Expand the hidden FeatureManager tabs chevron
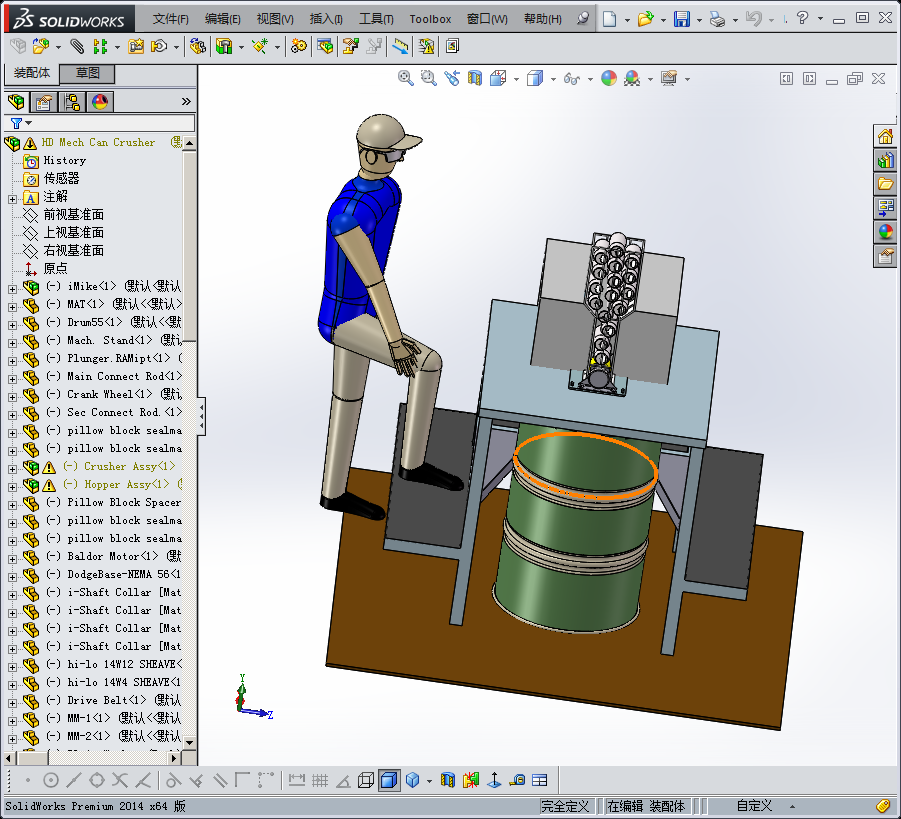901x819 pixels. (186, 101)
